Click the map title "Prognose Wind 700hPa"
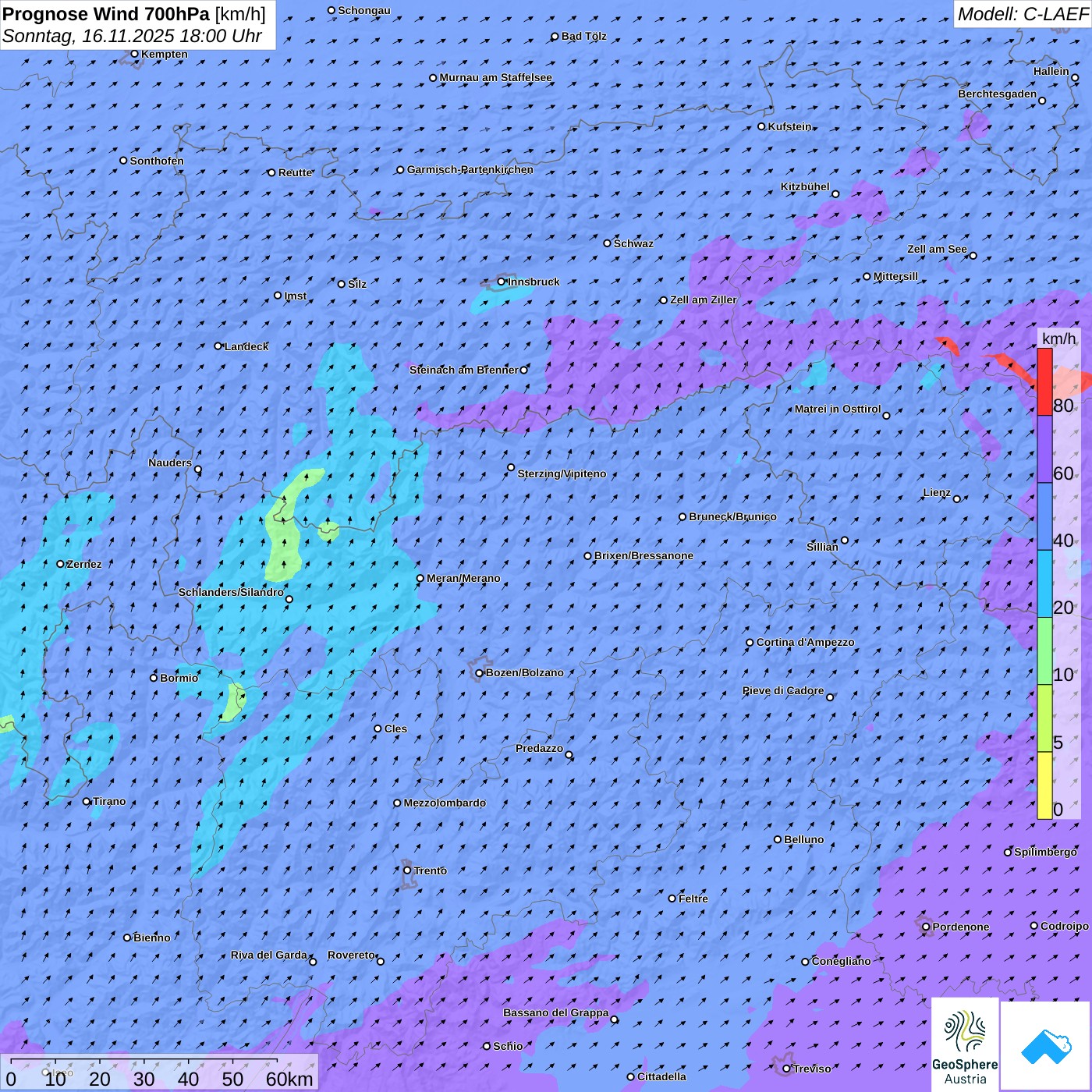The width and height of the screenshot is (1092, 1092). point(106,14)
